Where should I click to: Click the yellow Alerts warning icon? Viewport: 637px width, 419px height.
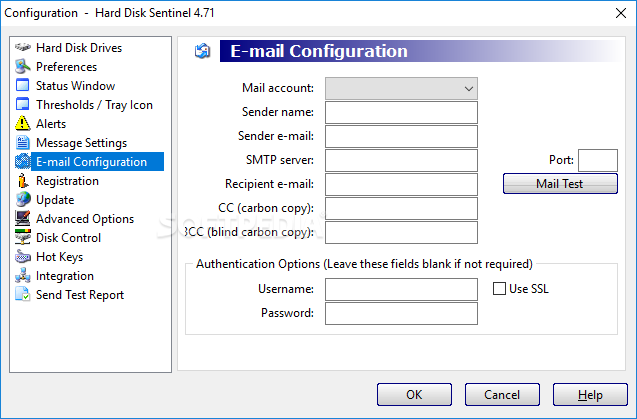click(x=23, y=124)
